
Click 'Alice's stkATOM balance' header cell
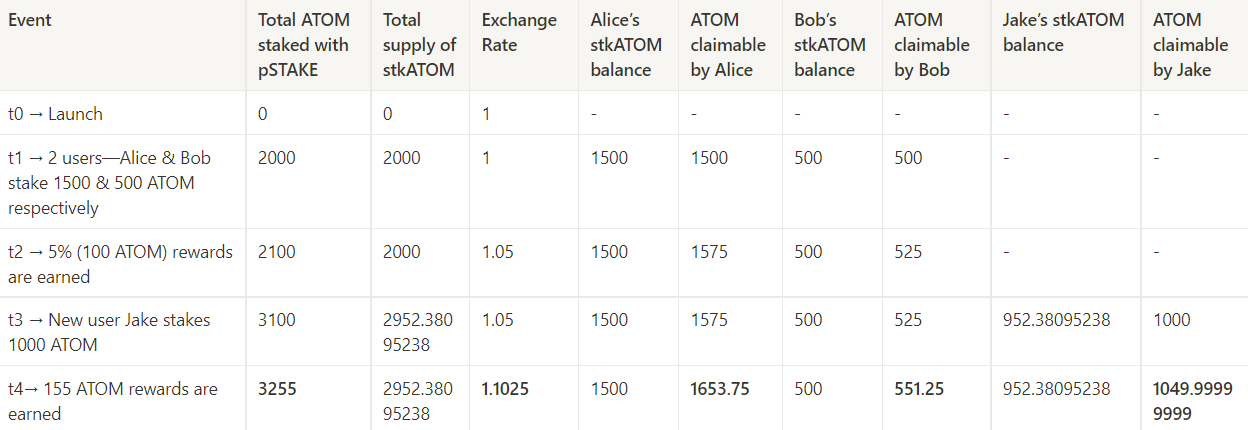pyautogui.click(x=626, y=45)
